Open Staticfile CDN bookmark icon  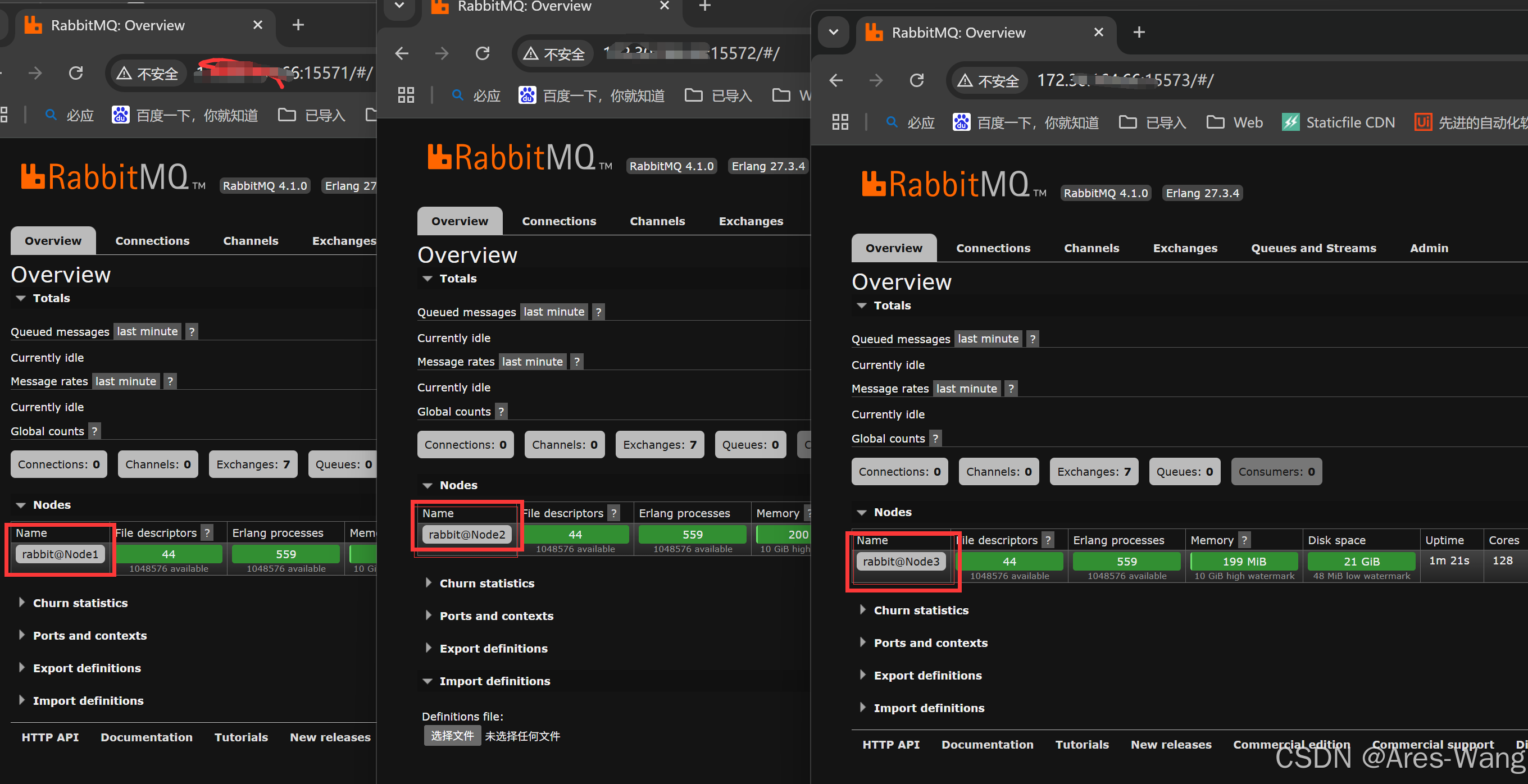[x=1290, y=122]
